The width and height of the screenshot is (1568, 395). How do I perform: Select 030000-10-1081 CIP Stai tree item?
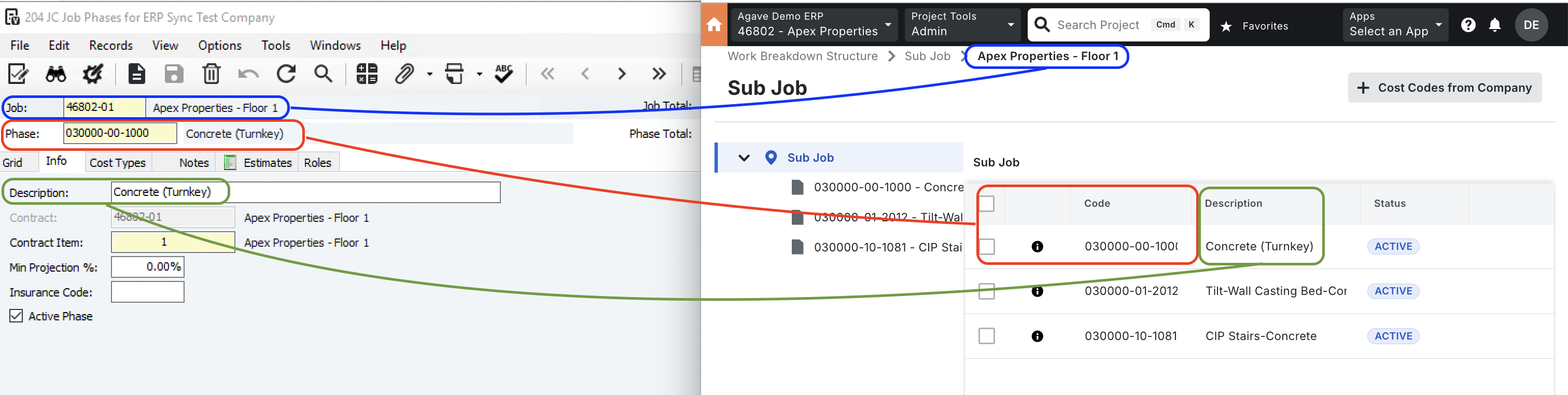[876, 247]
